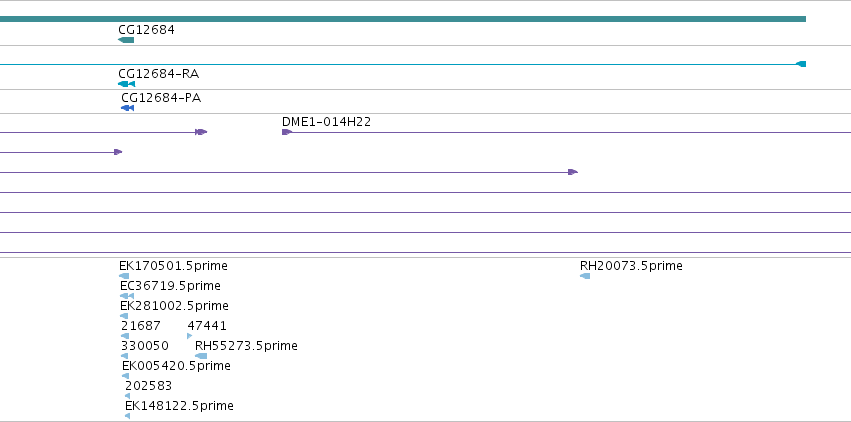Click the 21687 label
Screen dimensions: 851x422
click(x=141, y=326)
